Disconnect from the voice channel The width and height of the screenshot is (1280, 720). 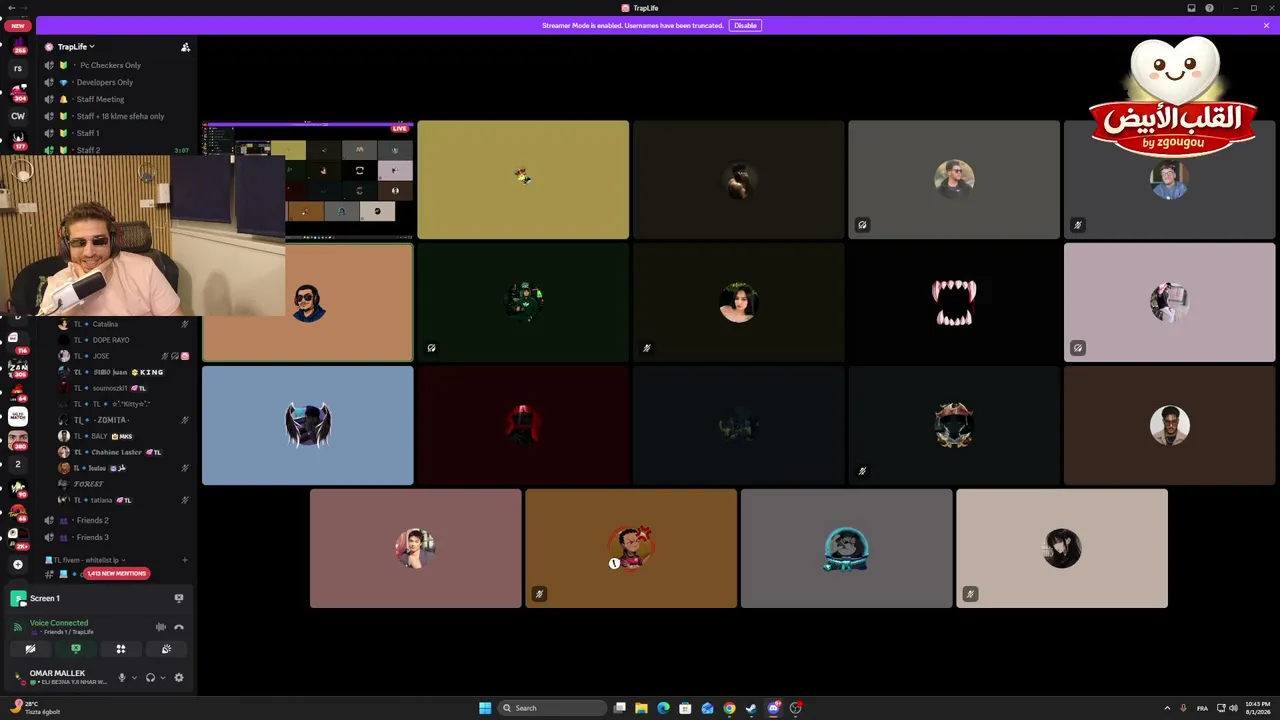click(x=179, y=627)
